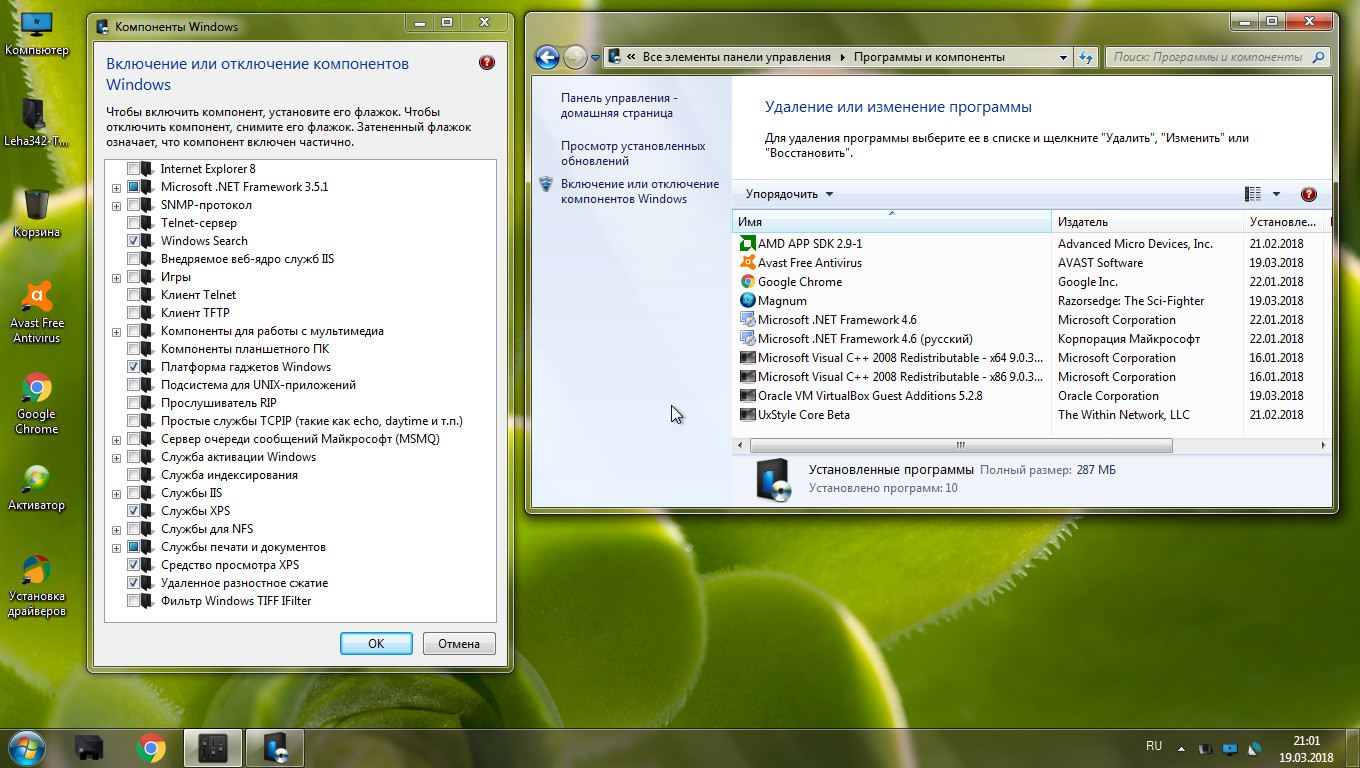Launch Avast Free Antivirus desktop shortcut
Screen dimensions: 1360x768
(x=37, y=312)
